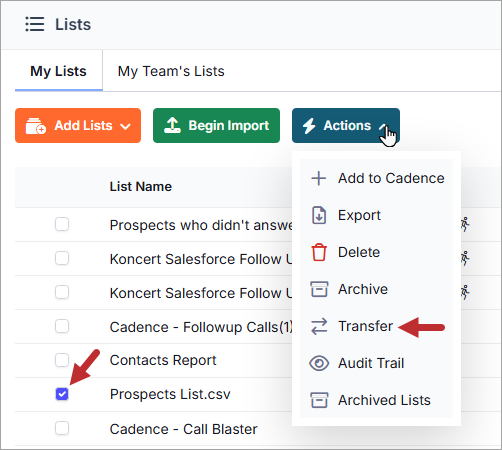The height and width of the screenshot is (450, 502).
Task: Click the green Begin Import button
Action: 216,125
